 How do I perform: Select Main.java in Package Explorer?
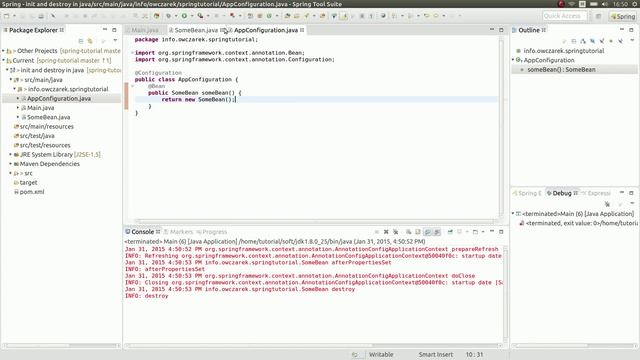40,108
